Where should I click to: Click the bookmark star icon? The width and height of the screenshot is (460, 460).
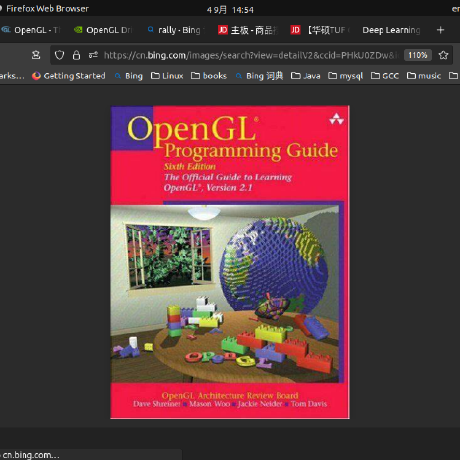coord(443,55)
